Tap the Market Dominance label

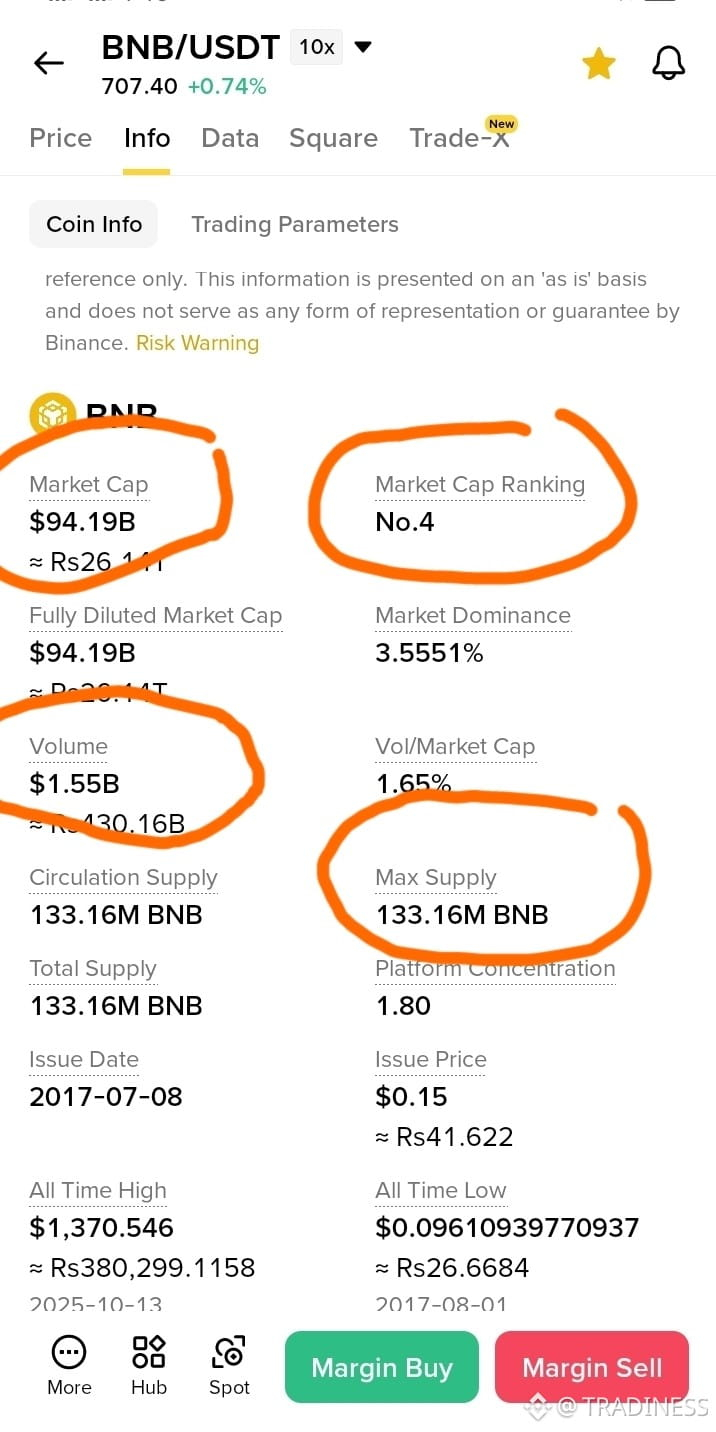473,616
